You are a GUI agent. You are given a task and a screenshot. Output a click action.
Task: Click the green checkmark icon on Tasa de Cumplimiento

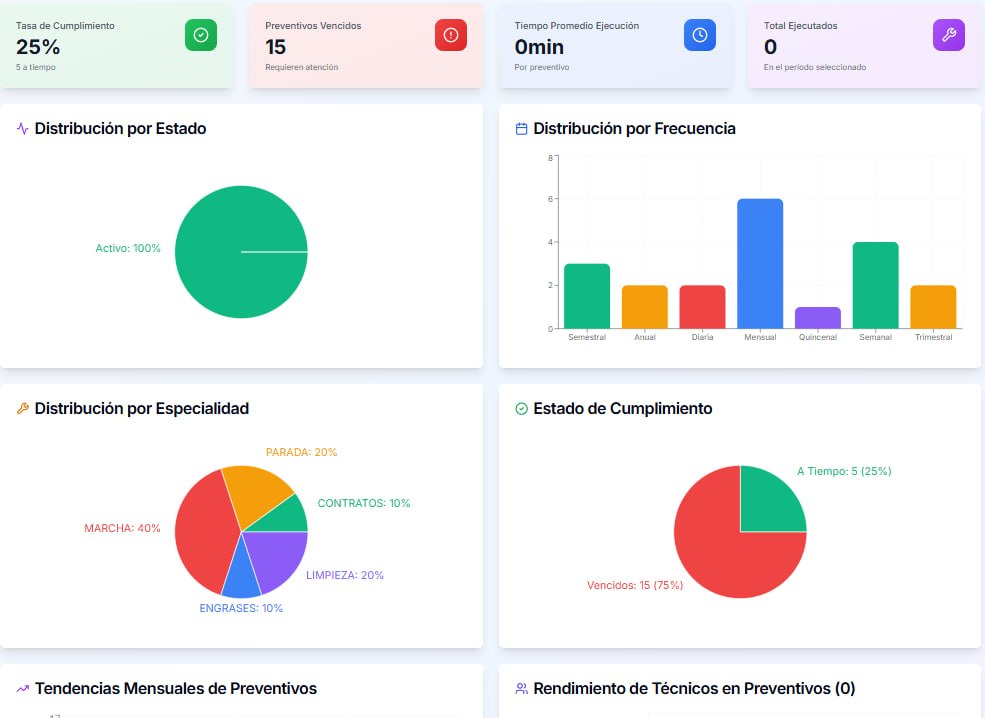click(201, 35)
